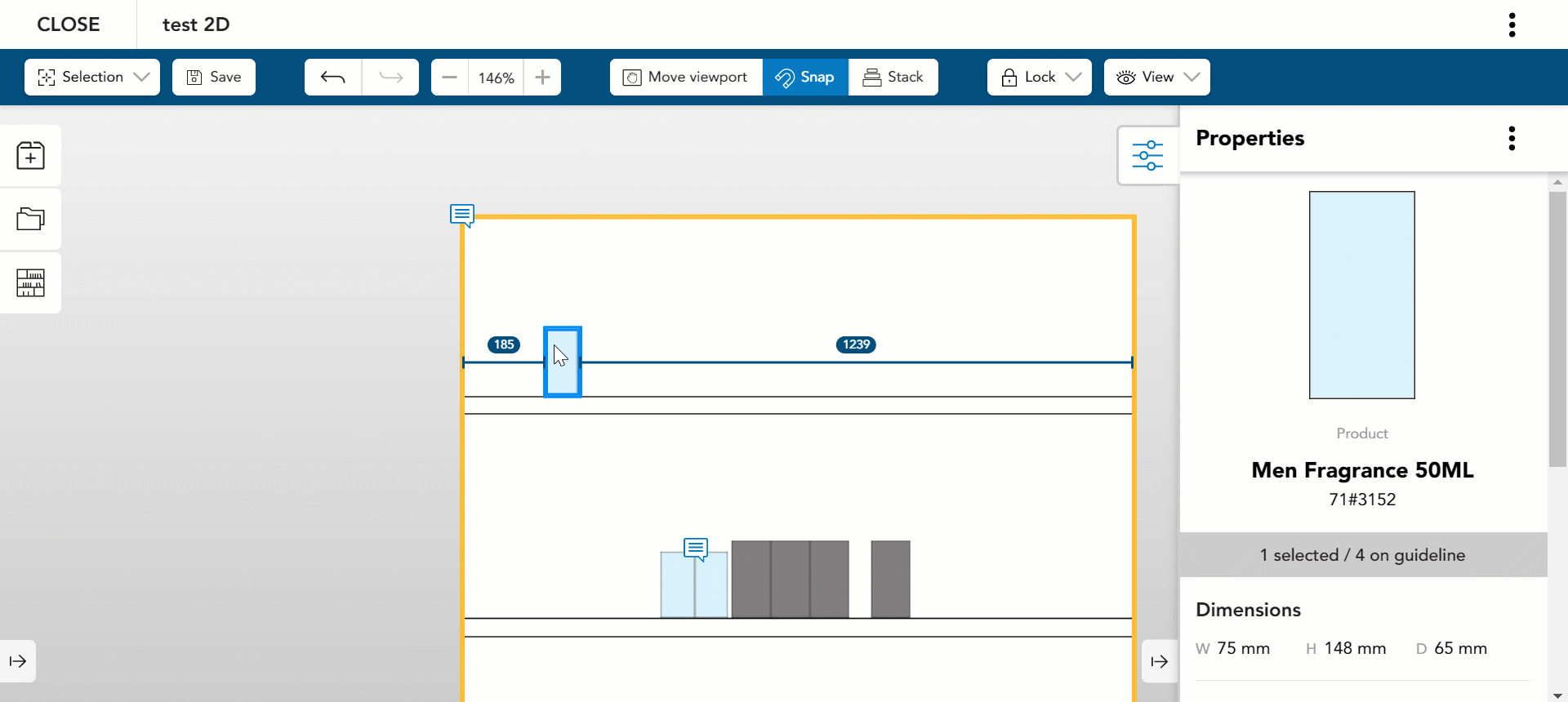The height and width of the screenshot is (702, 1568).
Task: Zoom out with the minus button
Action: [449, 77]
